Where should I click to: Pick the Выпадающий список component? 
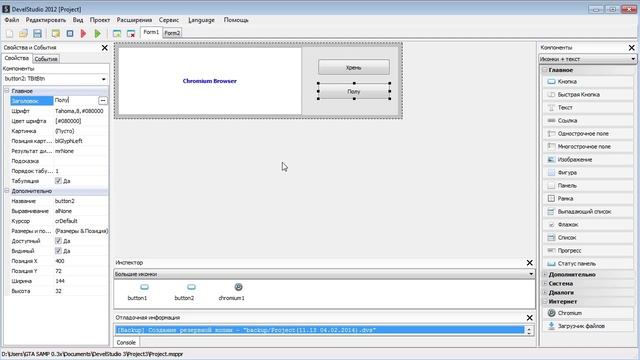click(x=588, y=211)
